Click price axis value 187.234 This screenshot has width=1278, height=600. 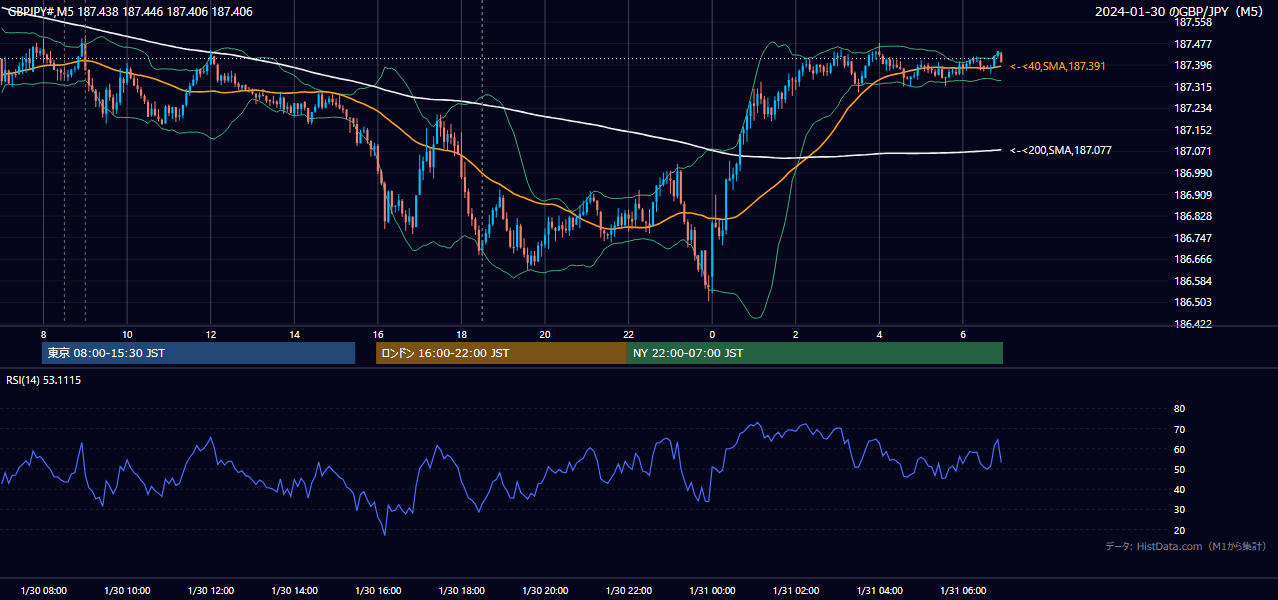pos(1193,108)
